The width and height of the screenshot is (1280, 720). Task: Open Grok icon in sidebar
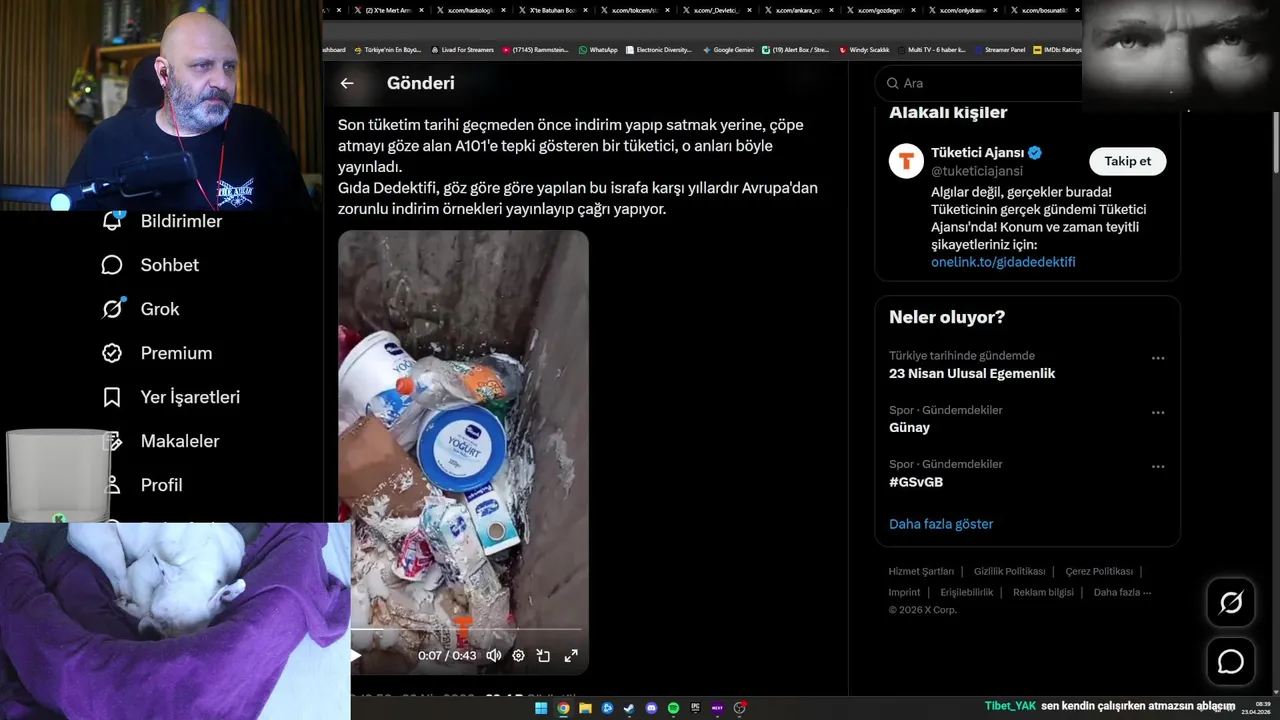pyautogui.click(x=112, y=309)
